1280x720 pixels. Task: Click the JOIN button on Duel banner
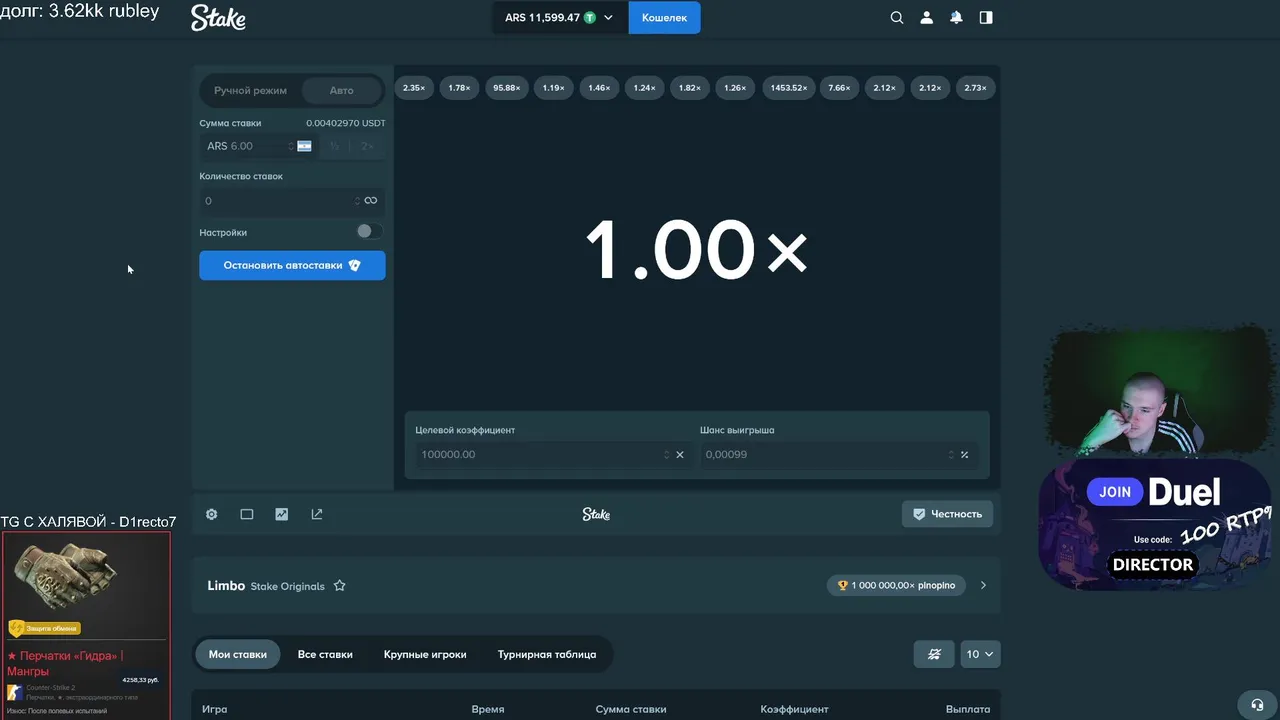1115,492
